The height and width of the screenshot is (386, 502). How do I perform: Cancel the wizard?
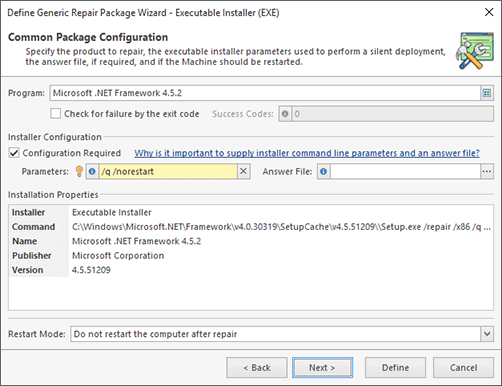click(463, 368)
